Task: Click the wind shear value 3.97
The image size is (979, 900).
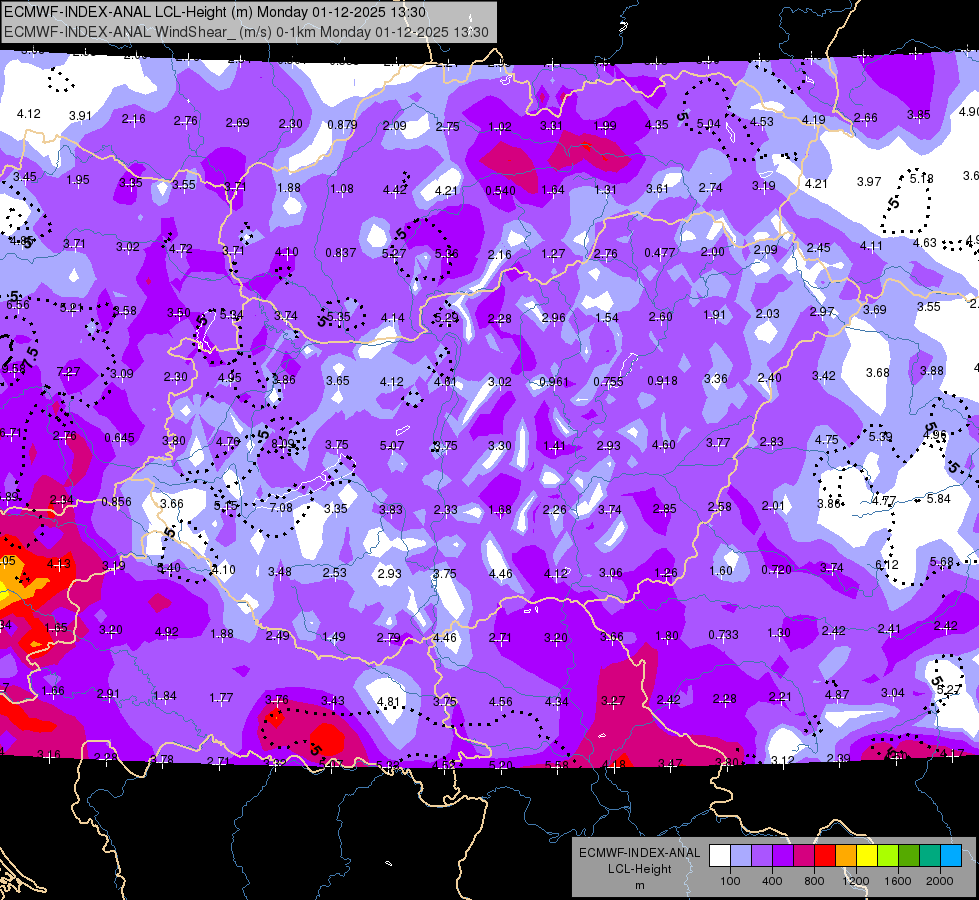Action: pyautogui.click(x=868, y=182)
